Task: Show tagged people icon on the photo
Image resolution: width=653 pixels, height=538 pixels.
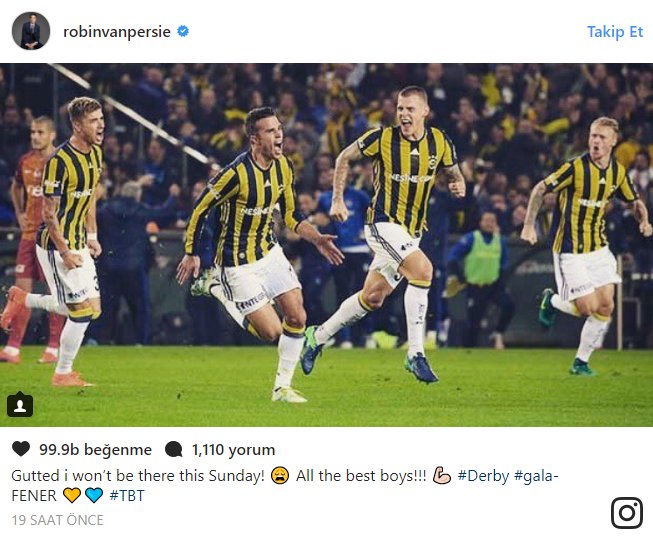Action: coord(20,404)
